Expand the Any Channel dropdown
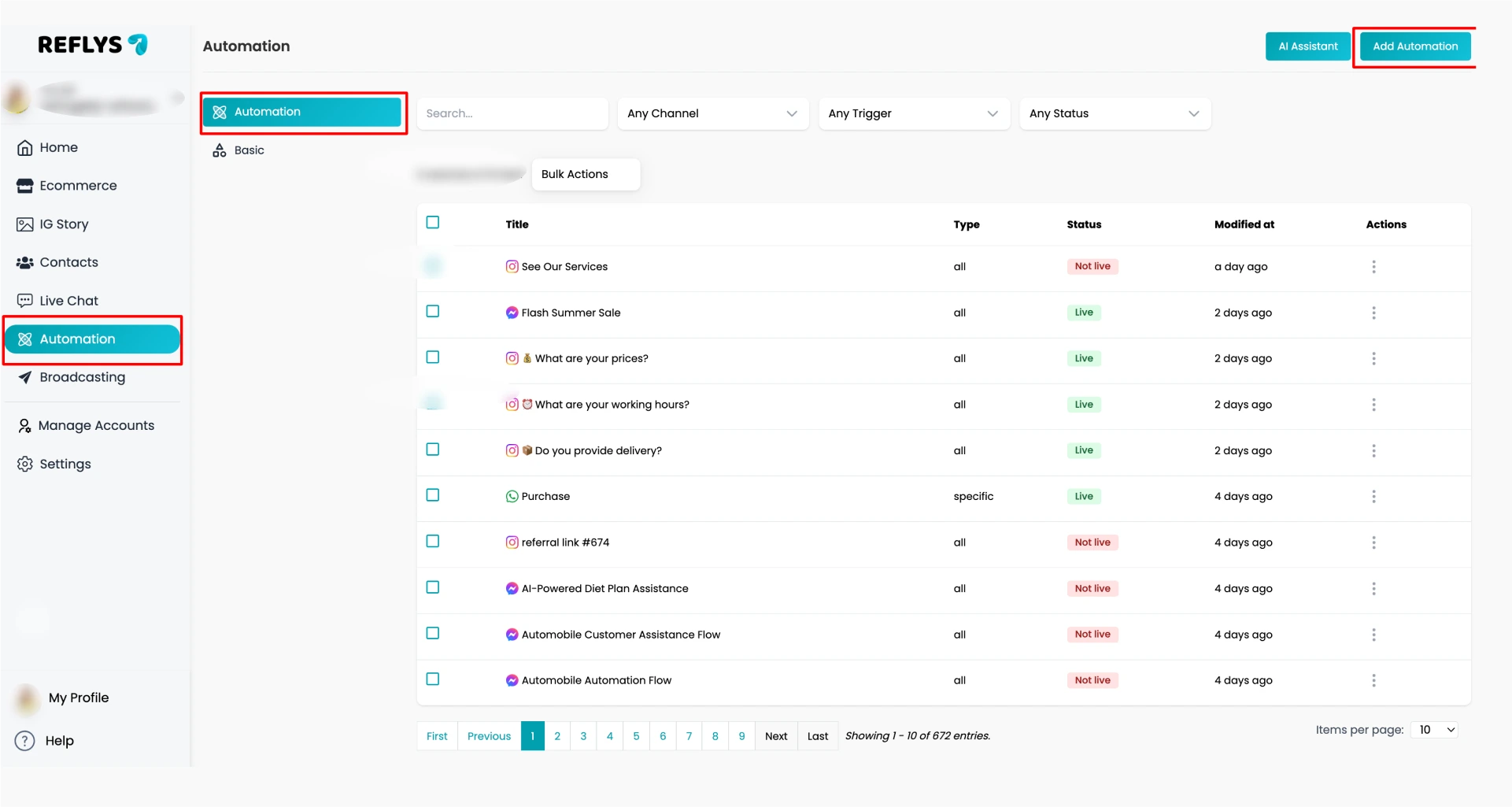 click(x=713, y=113)
